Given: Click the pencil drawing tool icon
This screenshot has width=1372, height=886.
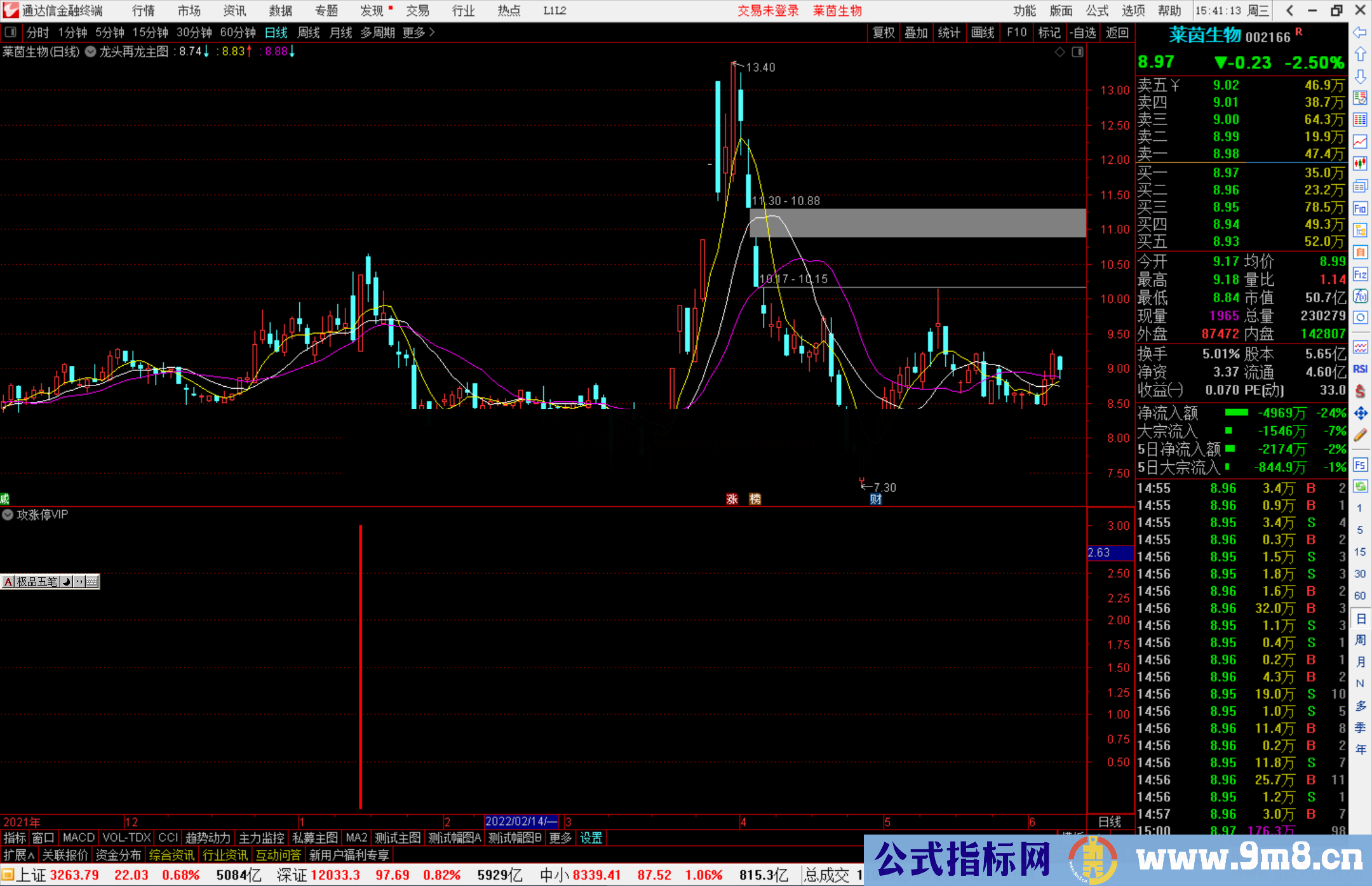Looking at the screenshot, I should click(1360, 435).
